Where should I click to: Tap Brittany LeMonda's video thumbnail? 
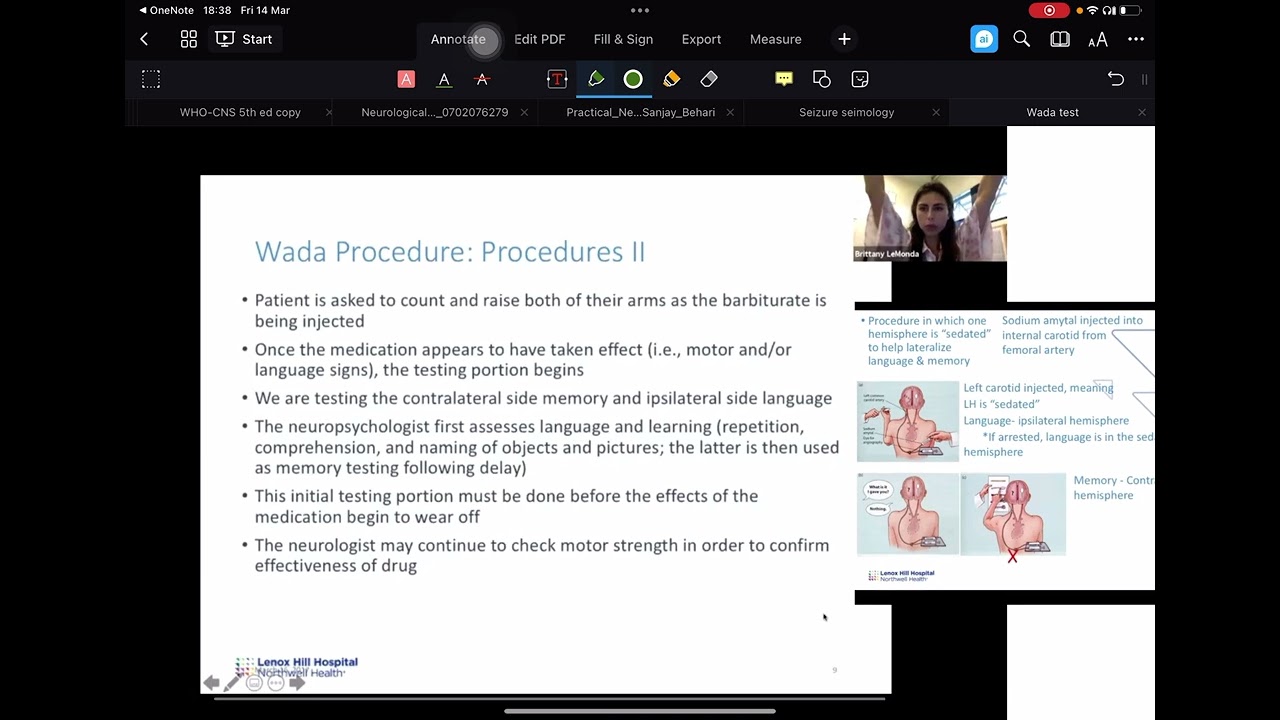coord(930,218)
